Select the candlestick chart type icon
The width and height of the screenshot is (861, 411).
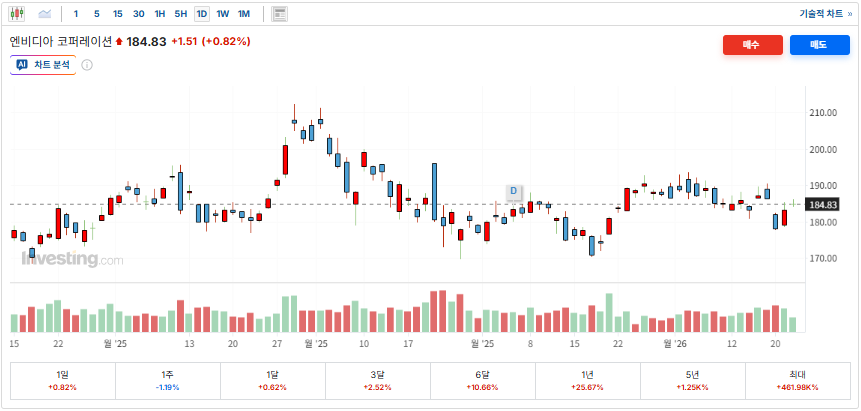(x=17, y=14)
